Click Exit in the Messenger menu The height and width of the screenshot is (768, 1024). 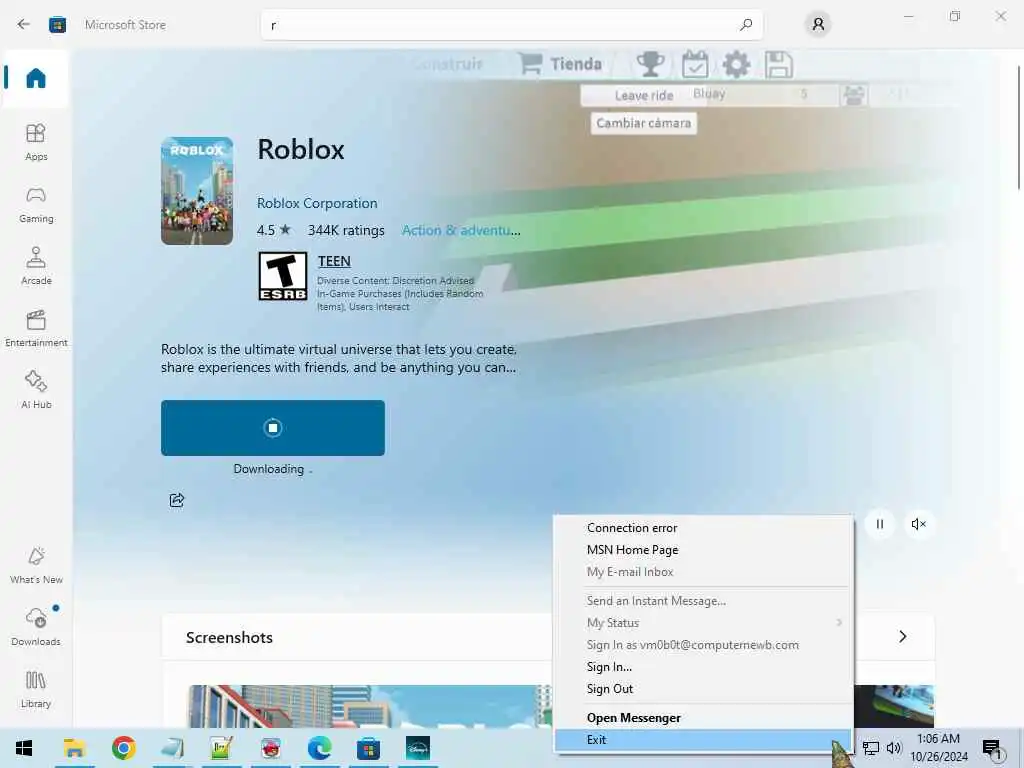[703, 740]
